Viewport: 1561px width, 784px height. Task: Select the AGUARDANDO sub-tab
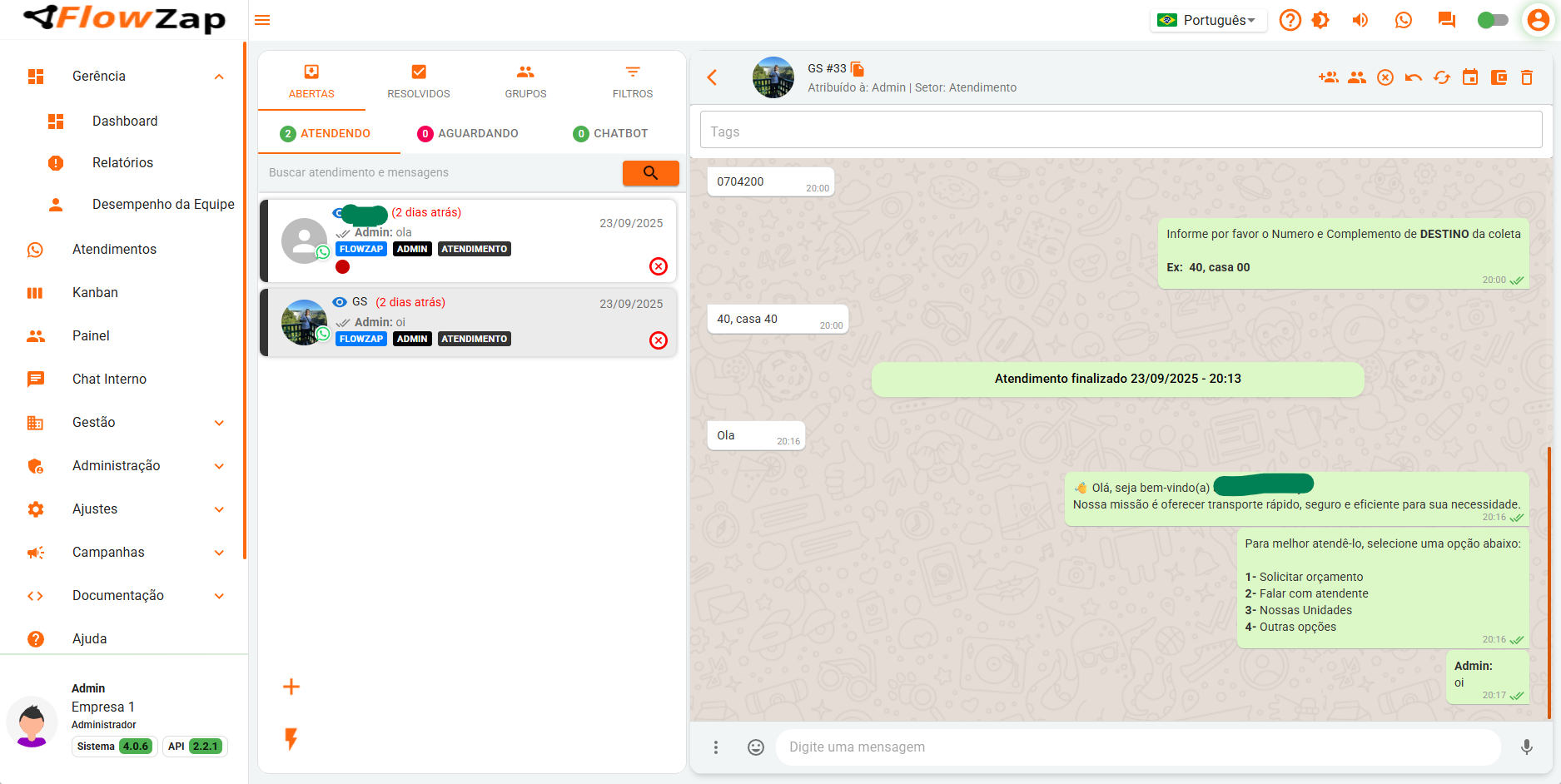tap(469, 133)
